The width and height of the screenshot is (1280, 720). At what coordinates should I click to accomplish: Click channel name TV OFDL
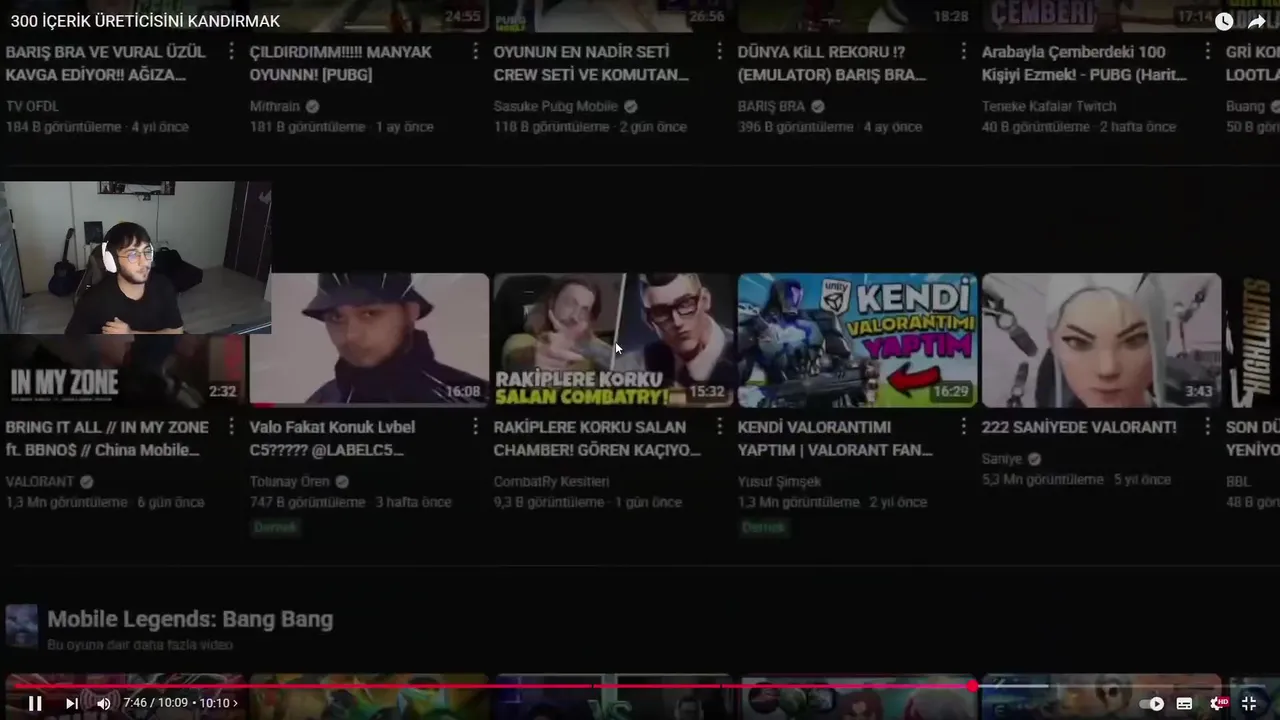tap(32, 106)
